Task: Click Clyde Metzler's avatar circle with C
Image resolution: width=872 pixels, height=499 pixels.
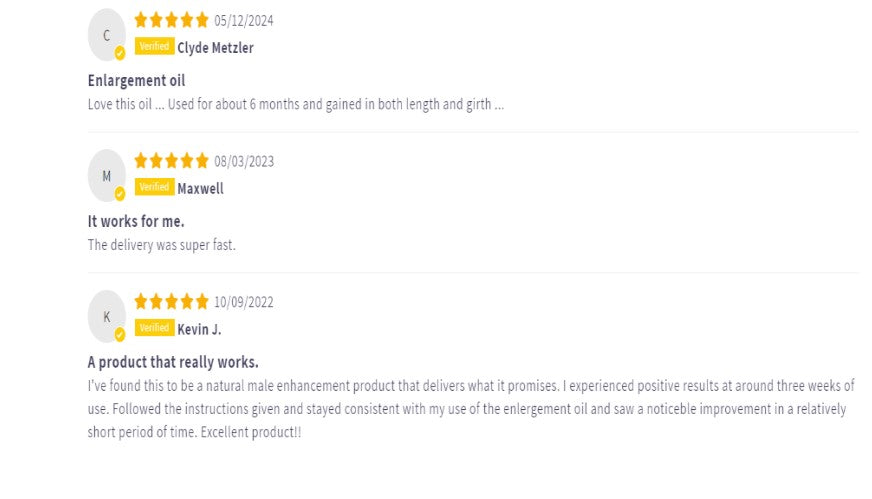Action: click(106, 35)
